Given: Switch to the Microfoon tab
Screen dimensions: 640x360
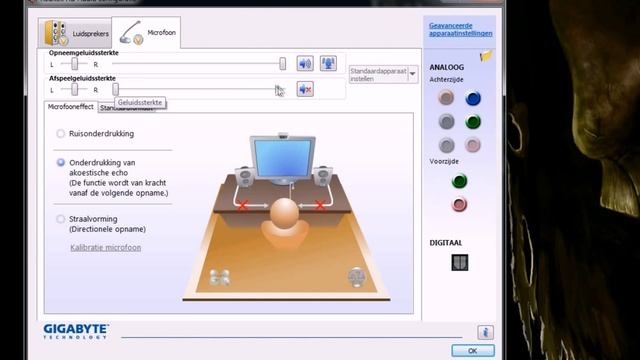Looking at the screenshot, I should [146, 33].
